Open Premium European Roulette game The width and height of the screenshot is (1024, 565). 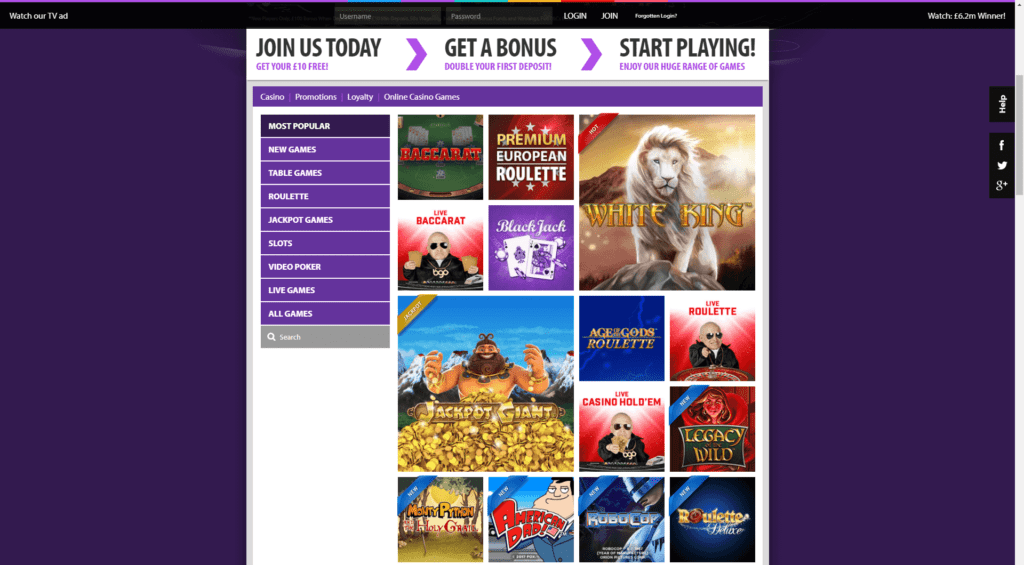531,157
